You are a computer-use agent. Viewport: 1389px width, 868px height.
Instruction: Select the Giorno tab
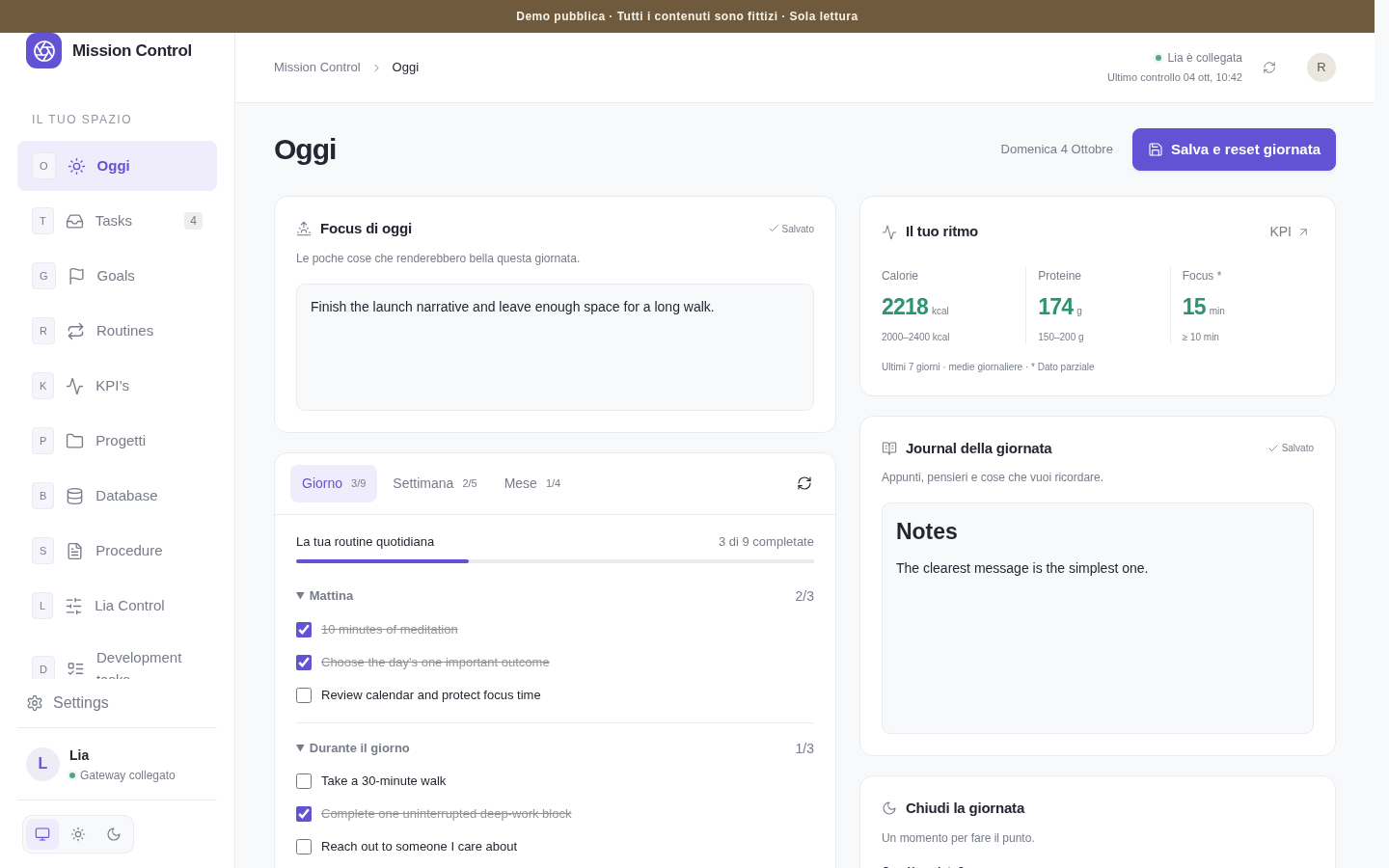334,483
